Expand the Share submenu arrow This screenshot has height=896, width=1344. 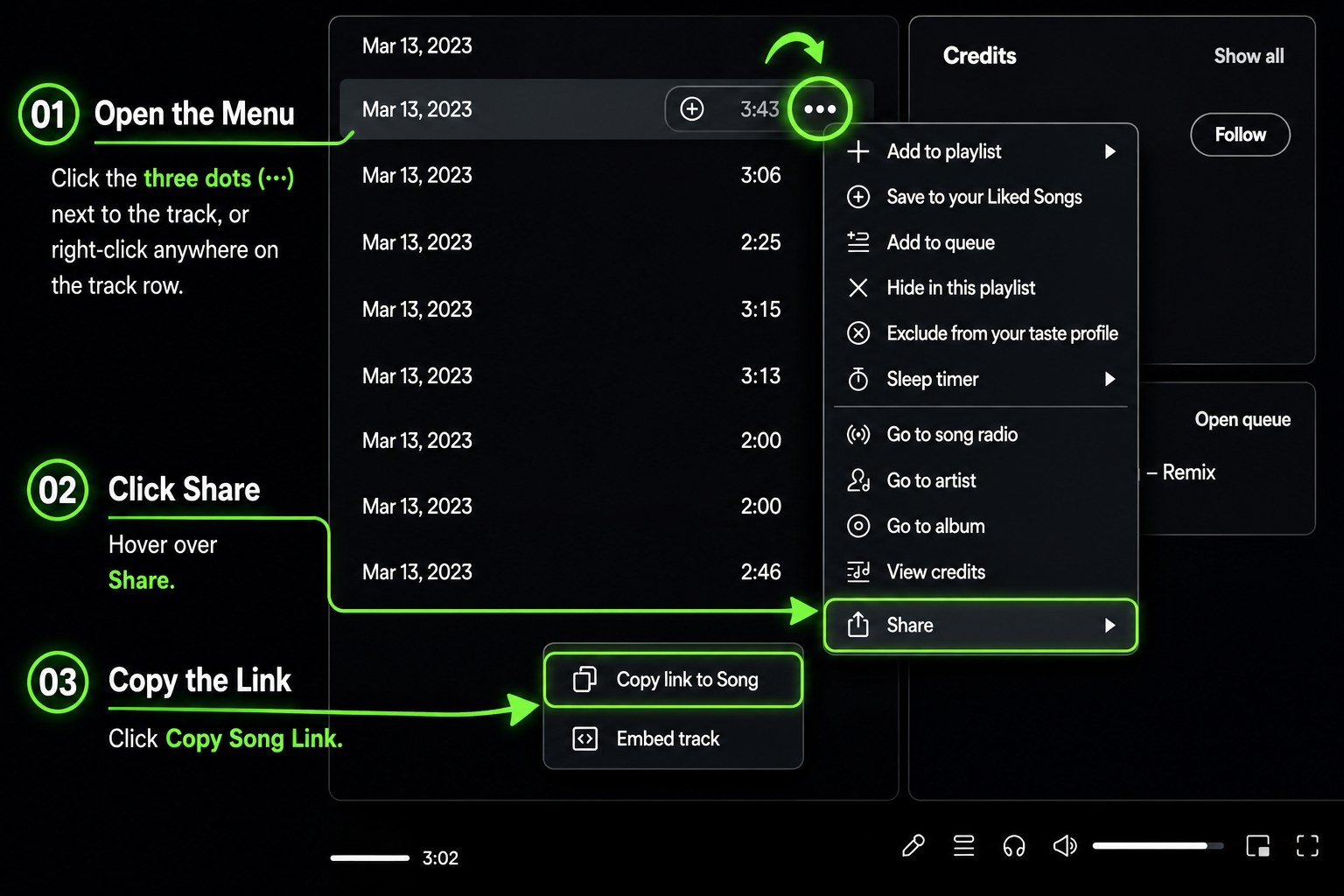pos(1109,625)
